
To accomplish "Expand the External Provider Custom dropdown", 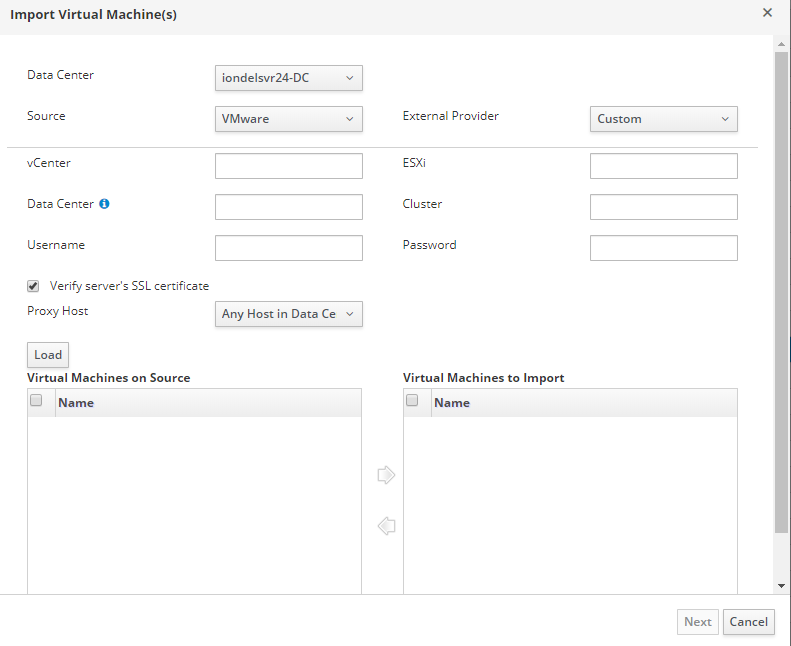I will pyautogui.click(x=663, y=119).
